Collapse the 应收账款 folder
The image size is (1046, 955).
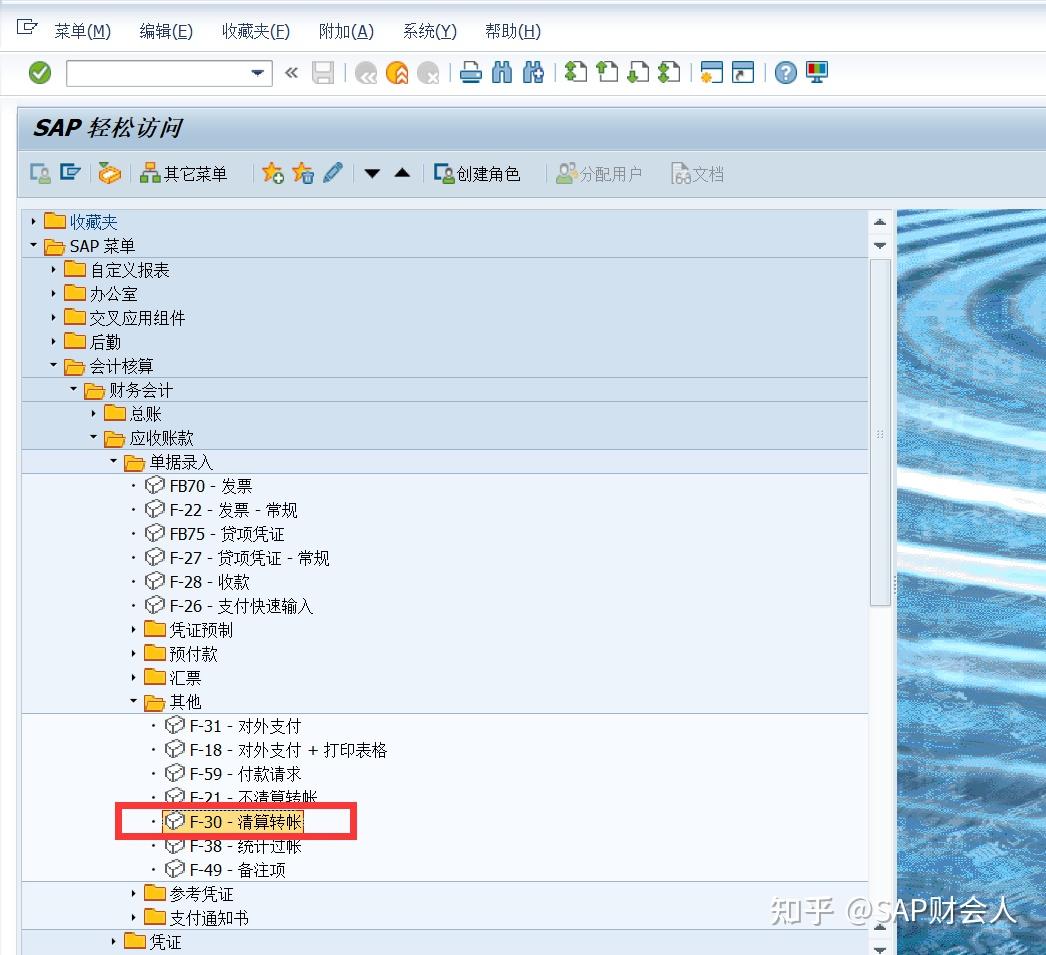tap(92, 437)
